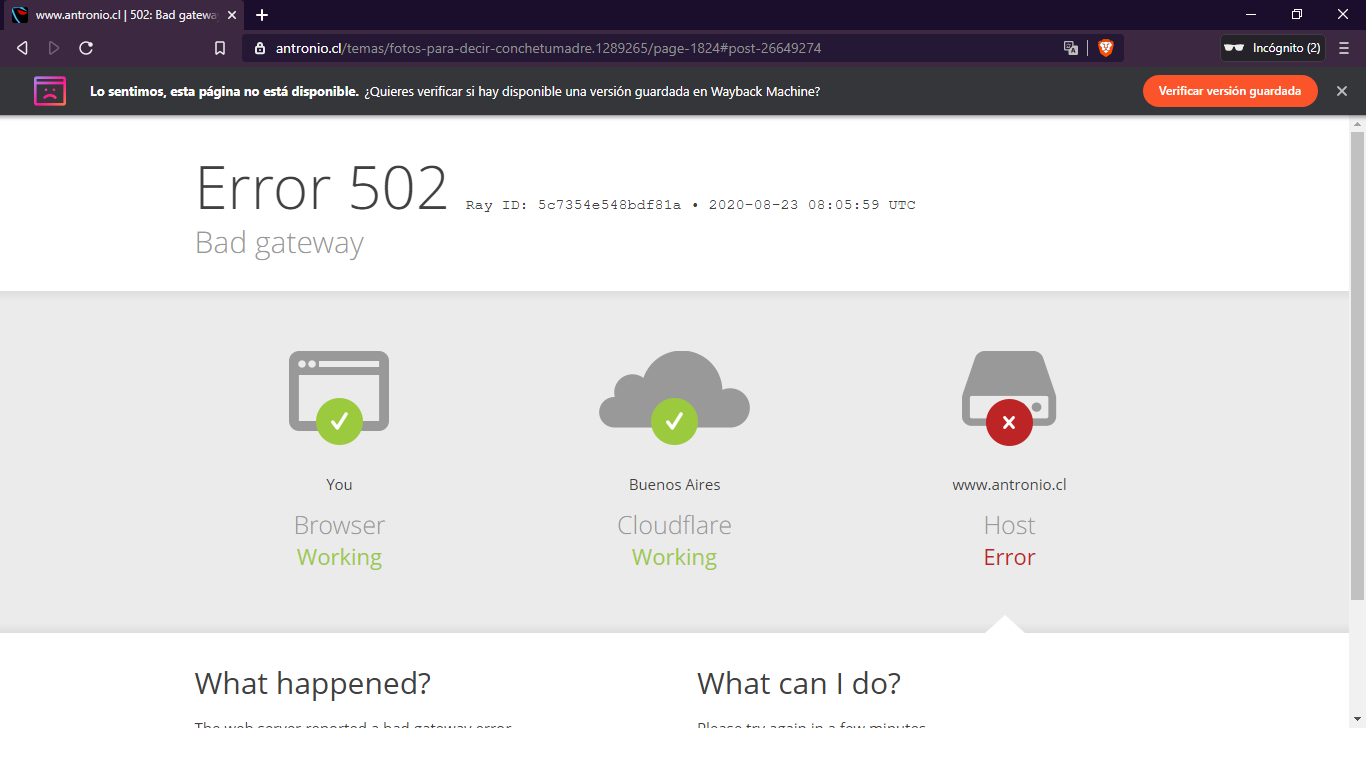This screenshot has width=1368, height=766.
Task: Minimize the browser window
Action: coord(1251,15)
